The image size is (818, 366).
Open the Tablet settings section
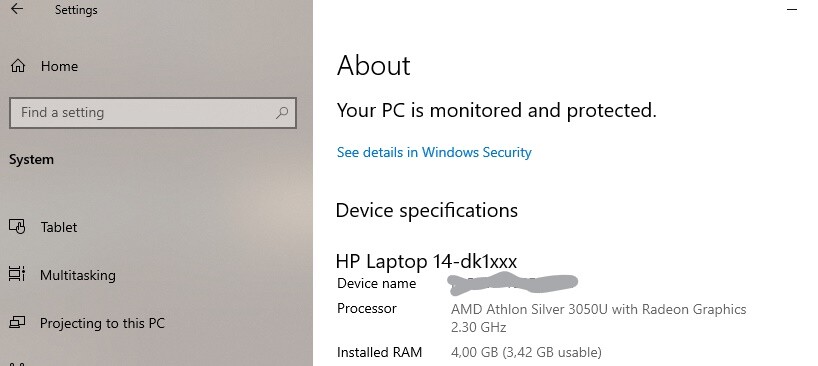(x=59, y=227)
